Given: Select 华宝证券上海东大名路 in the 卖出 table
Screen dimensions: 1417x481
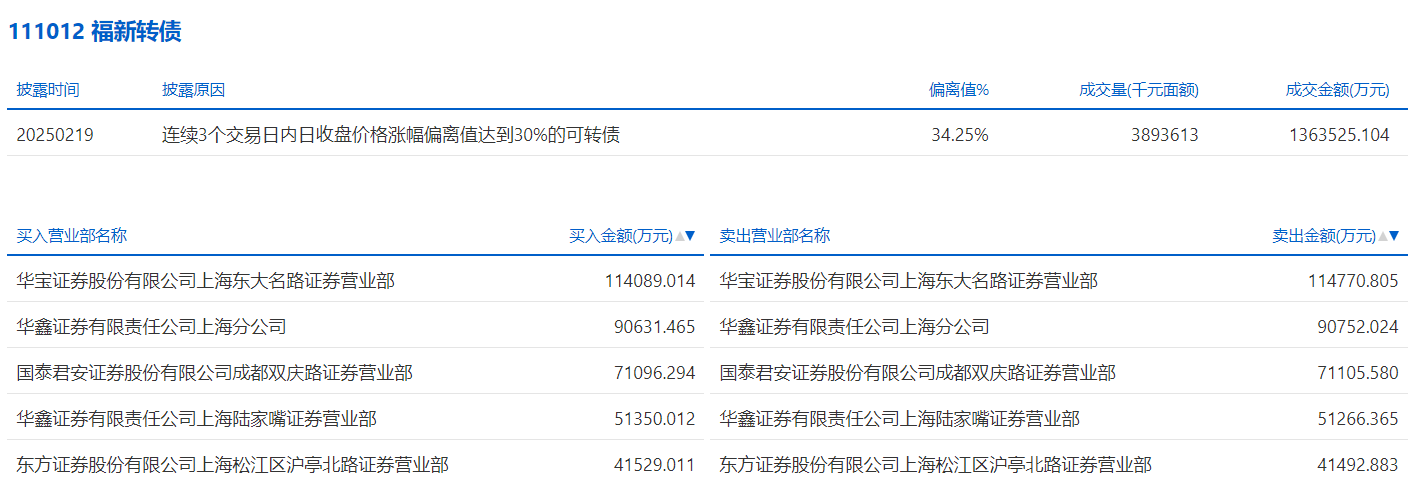Looking at the screenshot, I should [x=909, y=281].
